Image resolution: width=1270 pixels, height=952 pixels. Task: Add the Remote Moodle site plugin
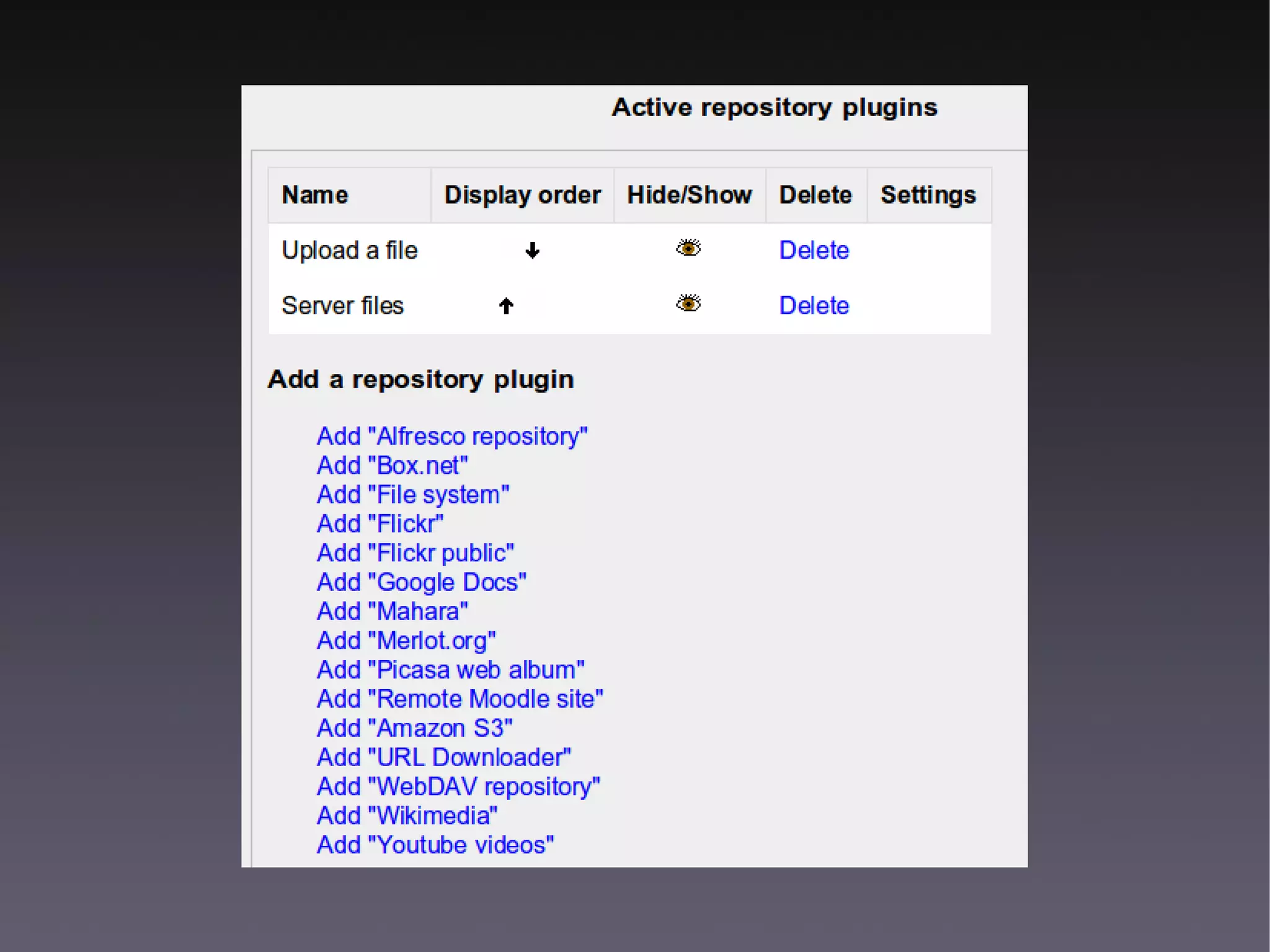(x=460, y=699)
